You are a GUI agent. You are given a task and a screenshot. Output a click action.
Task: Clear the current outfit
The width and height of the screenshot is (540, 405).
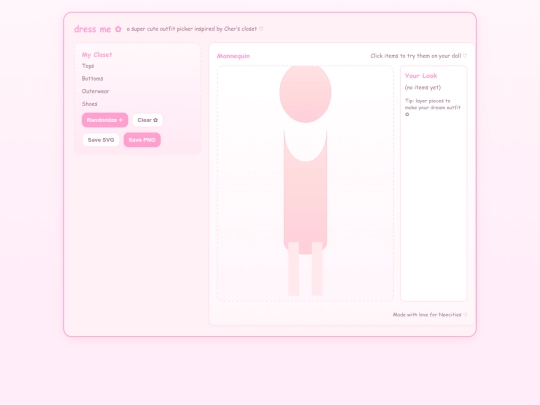point(147,120)
